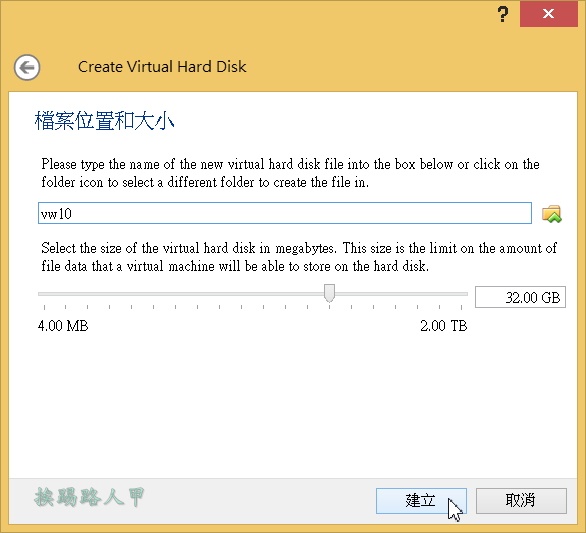Click the disk size description paragraph

pos(299,257)
